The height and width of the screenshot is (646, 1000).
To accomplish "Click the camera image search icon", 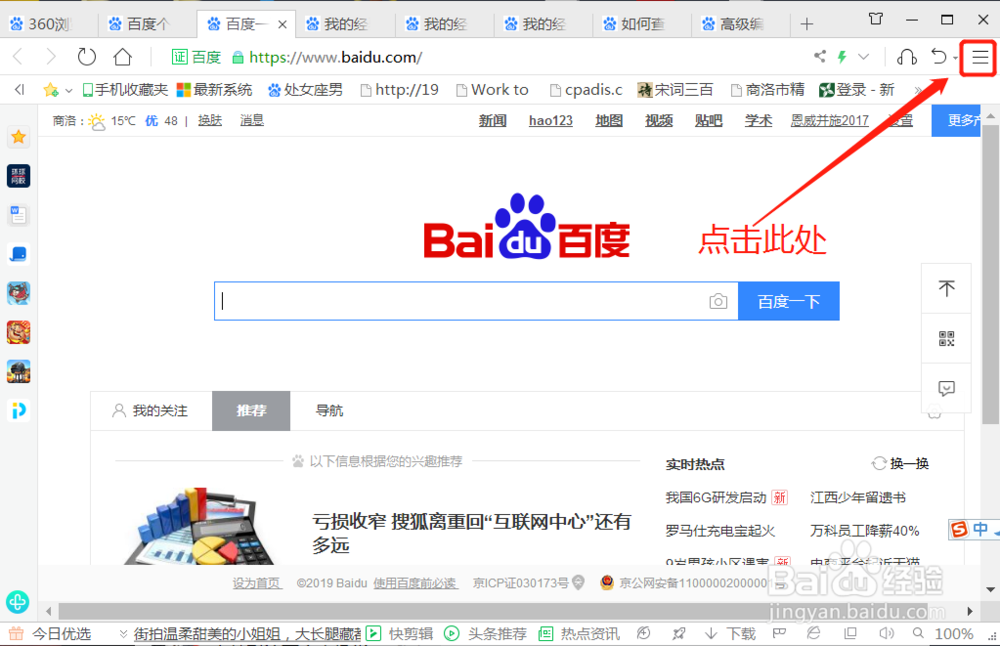I will [x=718, y=301].
